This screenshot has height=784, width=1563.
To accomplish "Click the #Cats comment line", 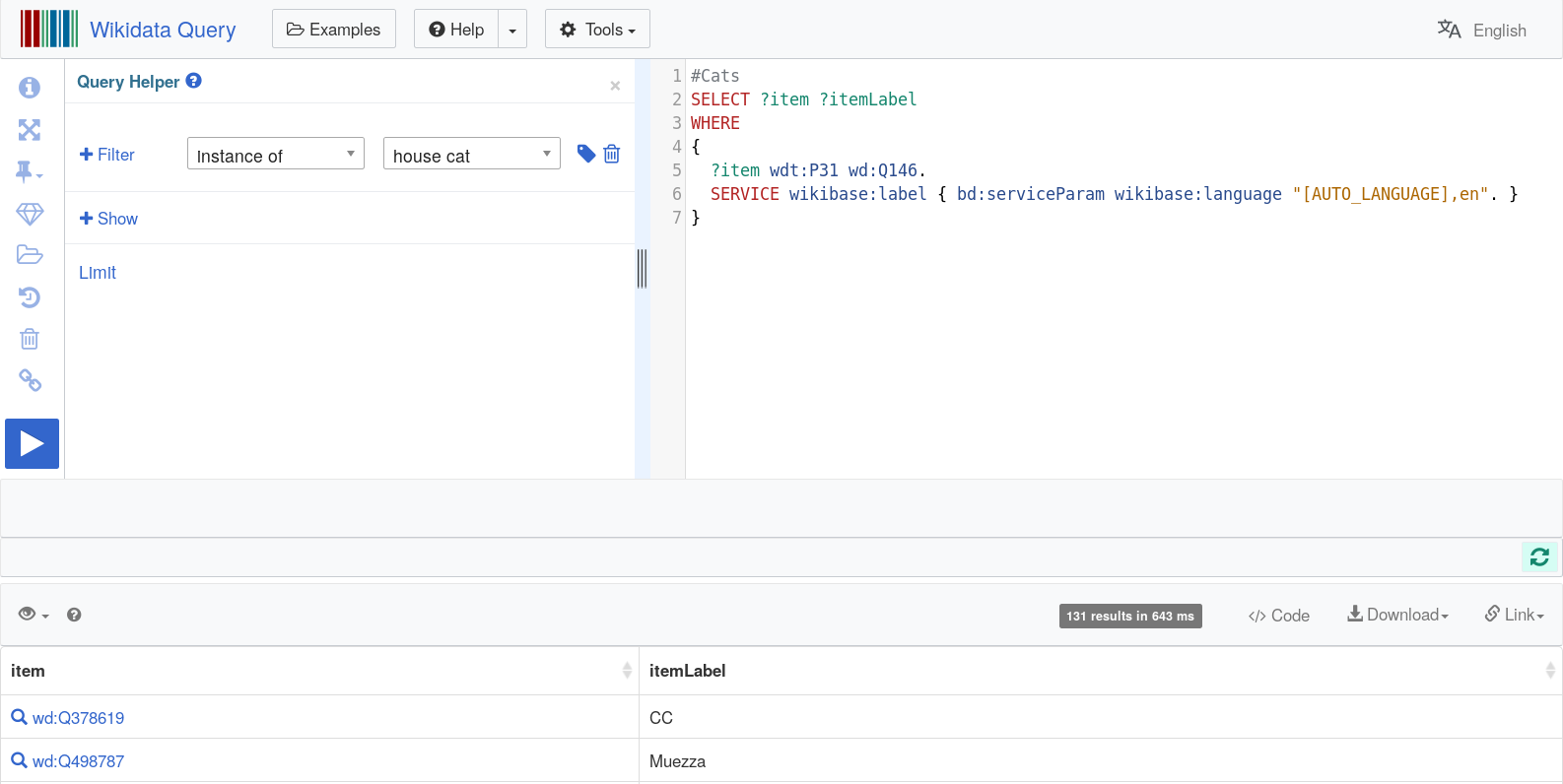I will (x=714, y=76).
